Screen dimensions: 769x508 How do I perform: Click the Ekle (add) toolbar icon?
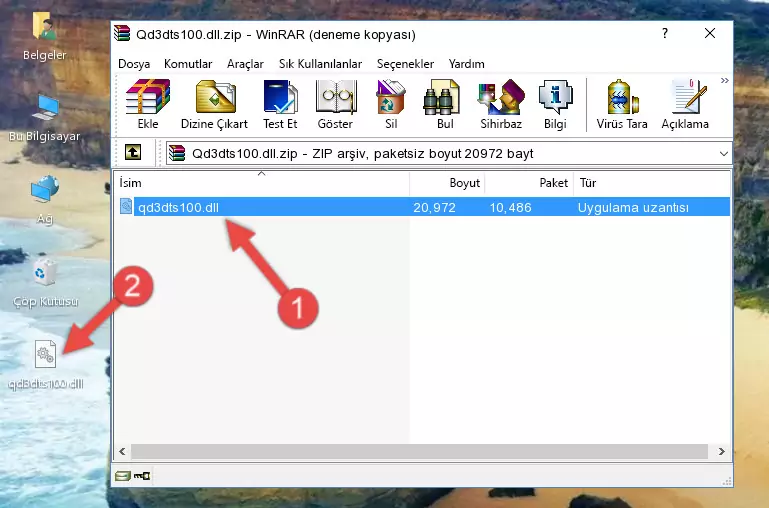pos(148,104)
